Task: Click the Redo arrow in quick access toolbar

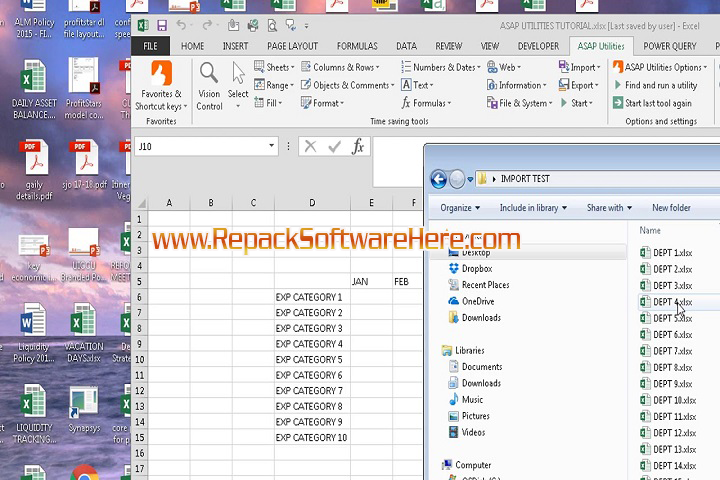Action: tap(208, 25)
